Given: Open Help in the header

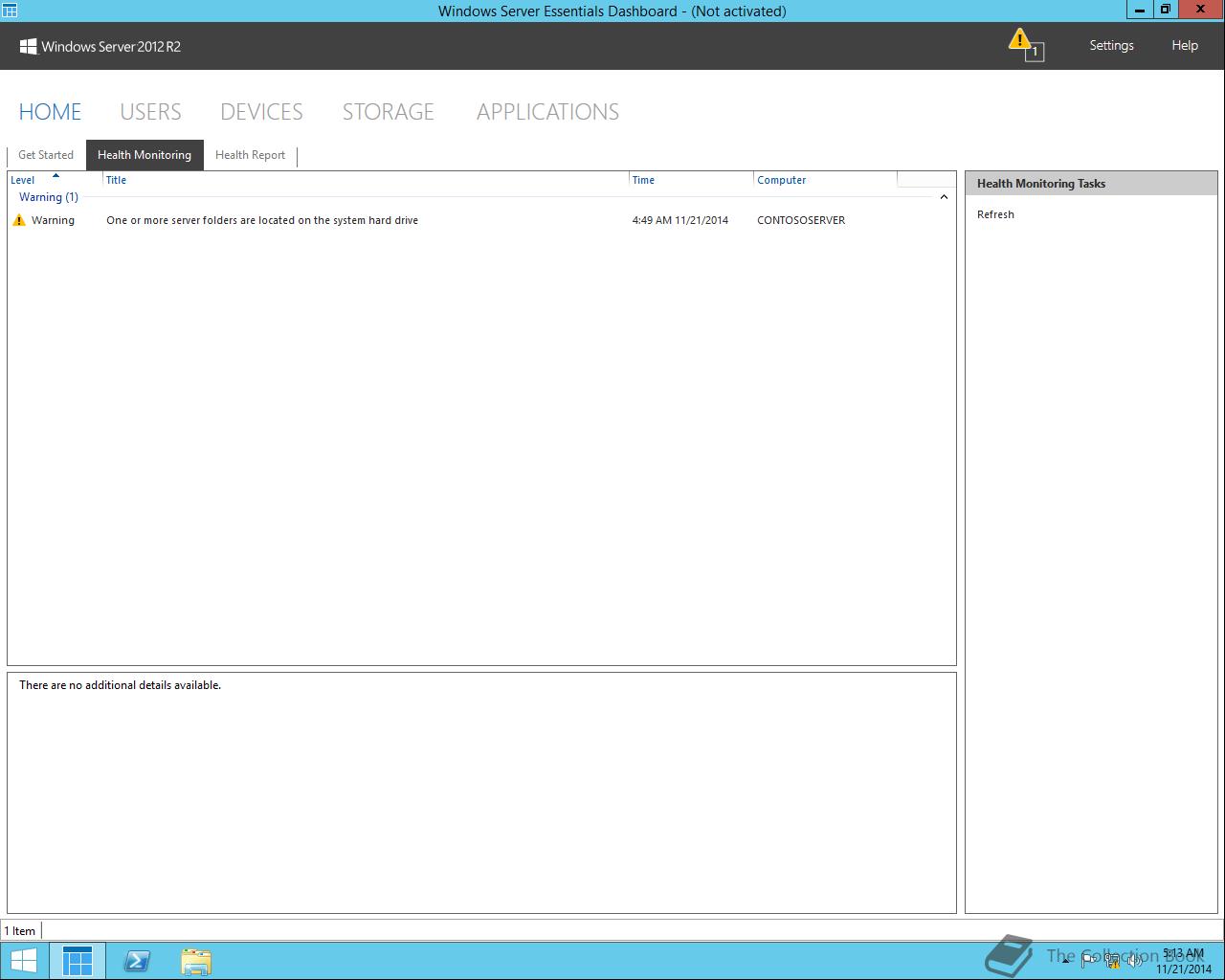Looking at the screenshot, I should 1185,45.
